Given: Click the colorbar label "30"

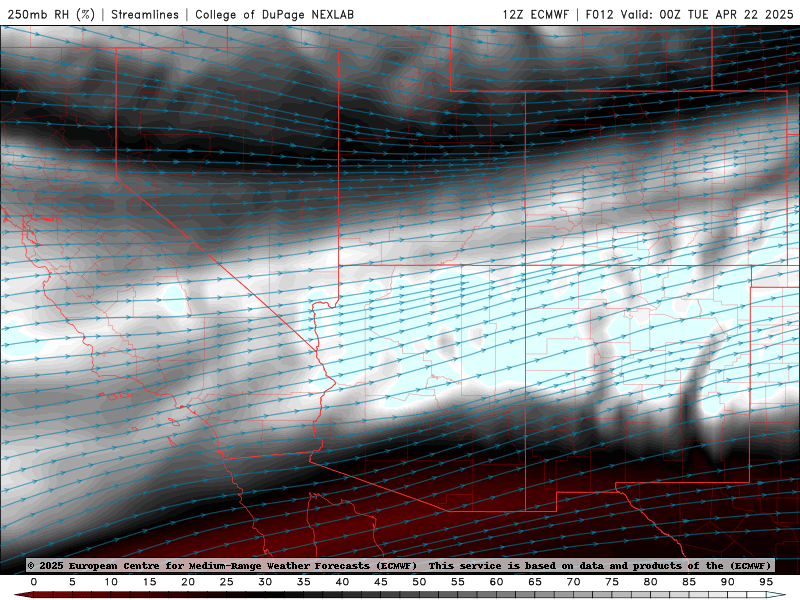Looking at the screenshot, I should 265,582.
